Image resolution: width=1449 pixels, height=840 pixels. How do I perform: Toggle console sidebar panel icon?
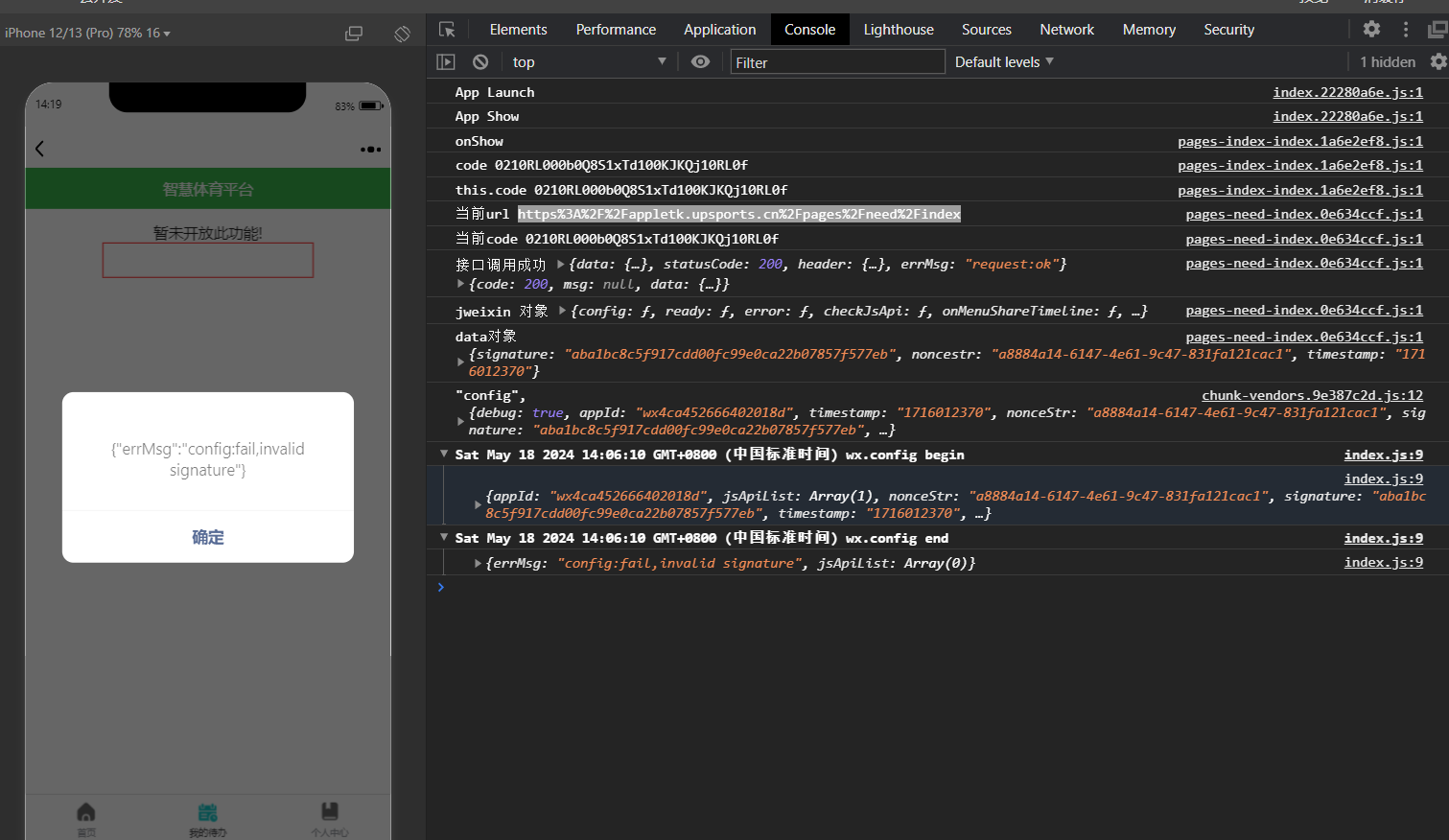(x=446, y=61)
